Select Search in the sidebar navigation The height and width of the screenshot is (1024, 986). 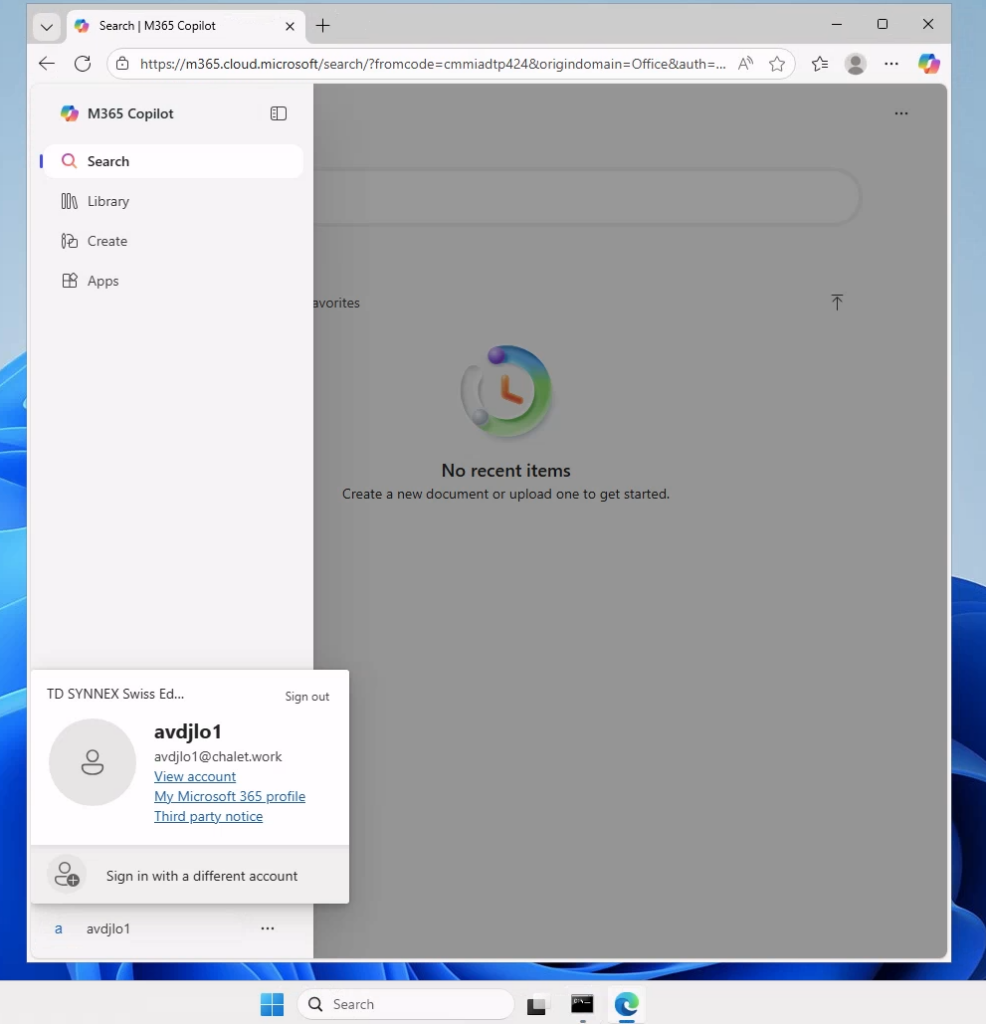coord(108,161)
